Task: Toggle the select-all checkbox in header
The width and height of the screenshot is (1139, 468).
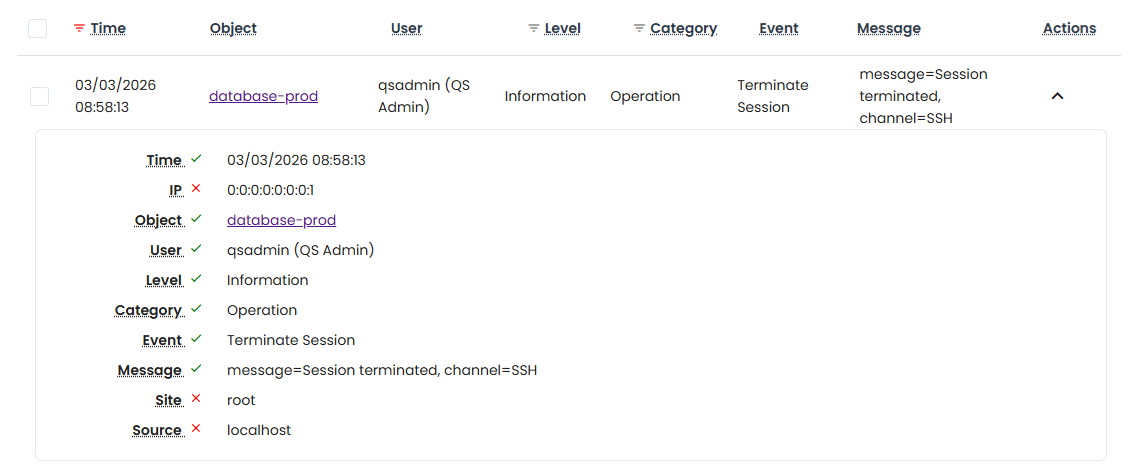Action: (38, 29)
